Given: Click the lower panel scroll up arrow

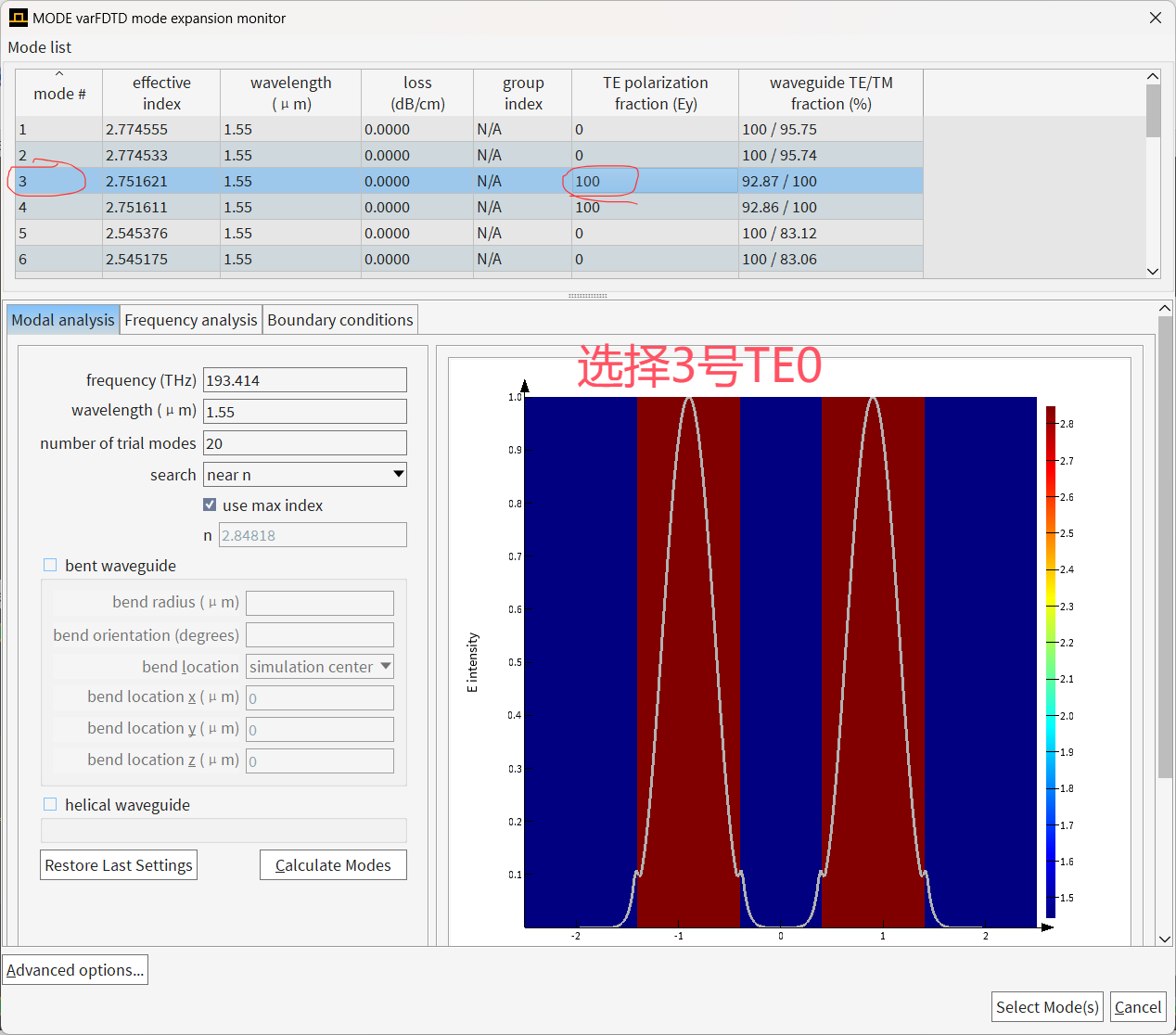Looking at the screenshot, I should (1165, 308).
